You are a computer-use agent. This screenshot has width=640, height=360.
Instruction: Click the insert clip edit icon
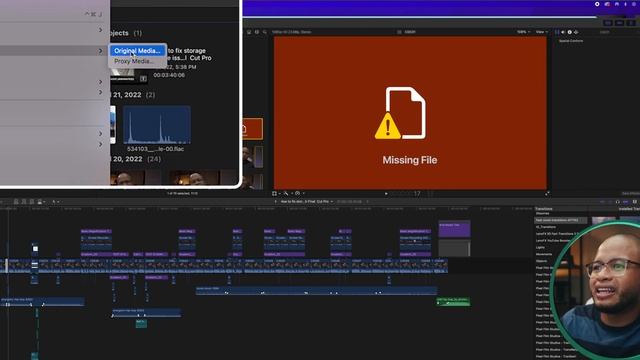[x=24, y=202]
